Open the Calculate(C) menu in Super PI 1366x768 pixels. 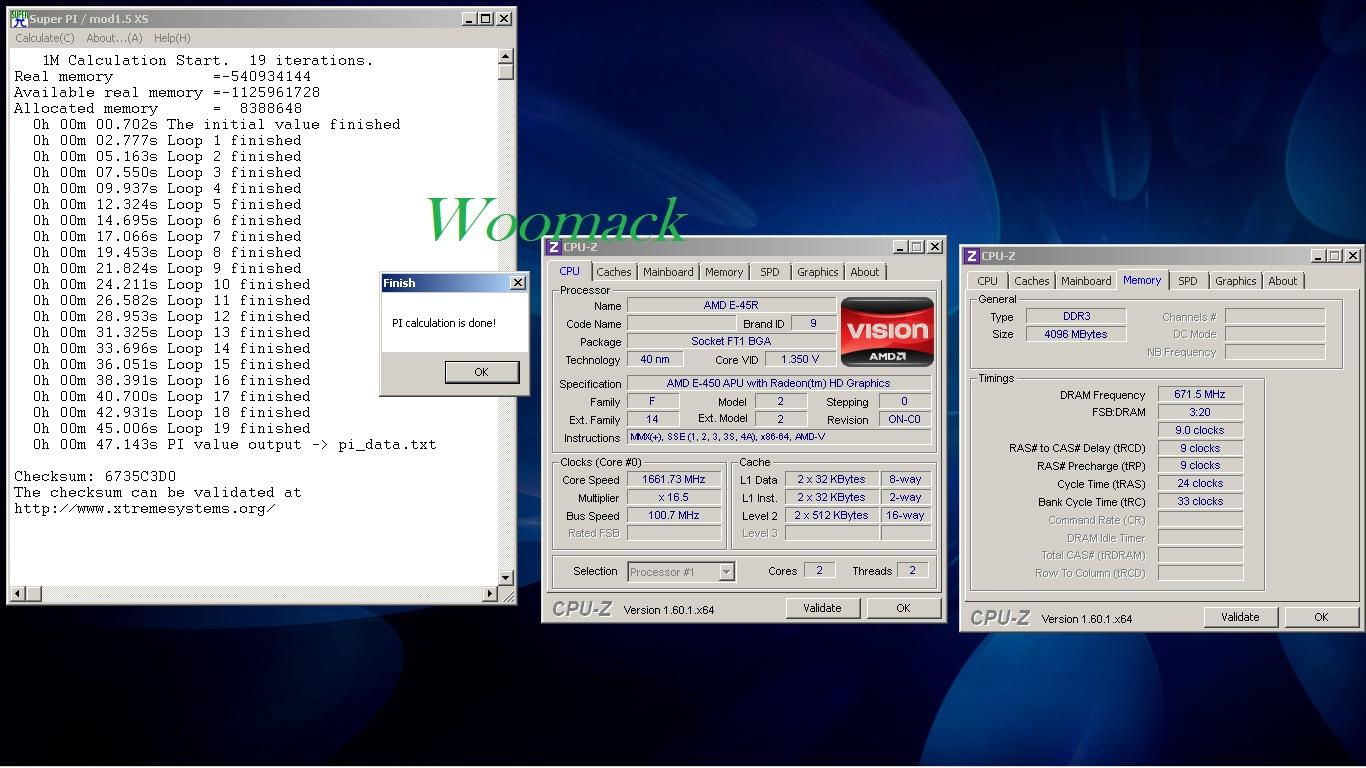44,38
